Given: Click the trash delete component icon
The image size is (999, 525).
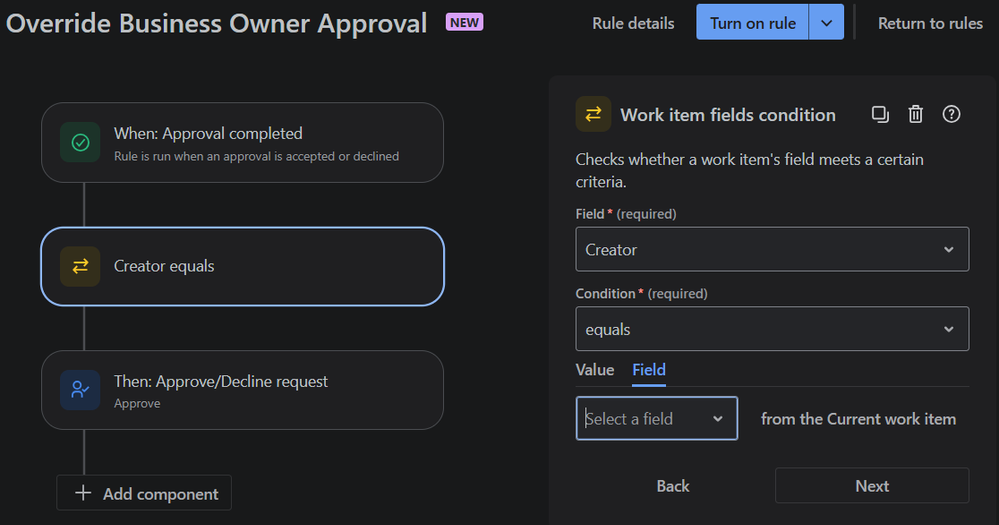Looking at the screenshot, I should (x=915, y=114).
